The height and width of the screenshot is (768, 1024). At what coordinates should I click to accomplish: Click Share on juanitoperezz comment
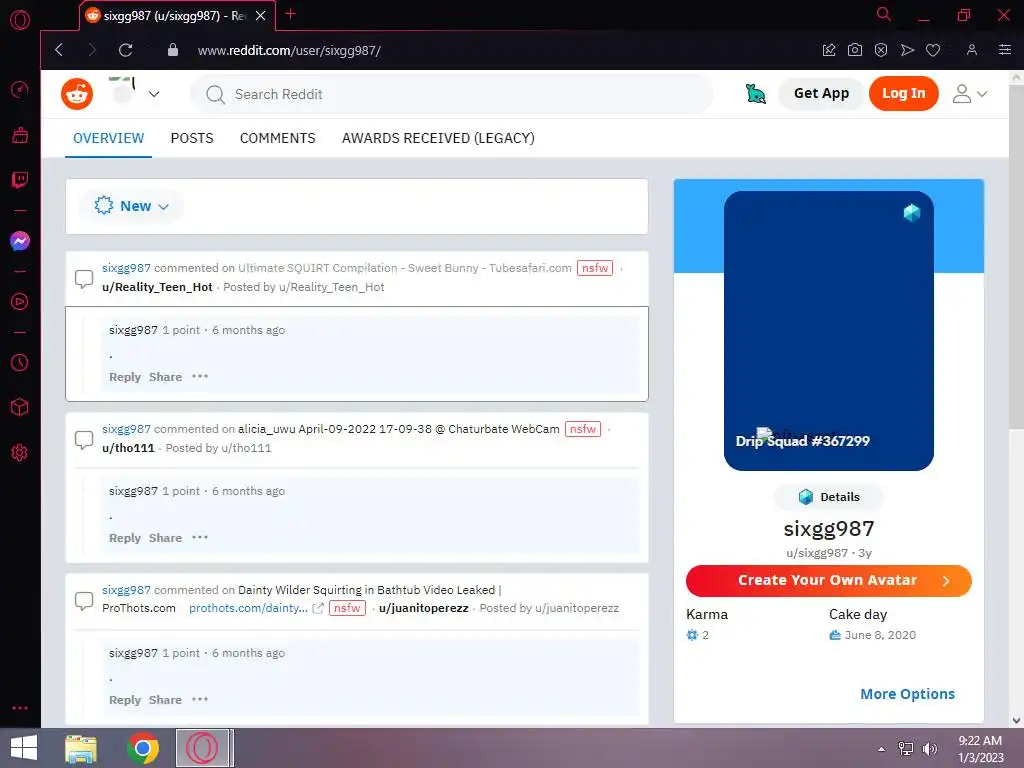click(x=165, y=700)
